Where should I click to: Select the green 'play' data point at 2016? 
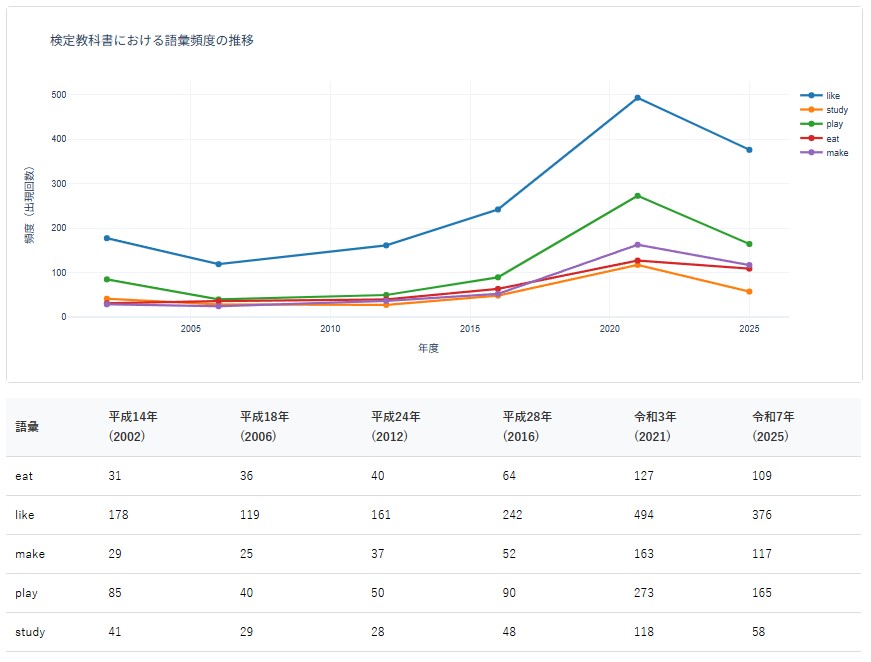tap(497, 277)
